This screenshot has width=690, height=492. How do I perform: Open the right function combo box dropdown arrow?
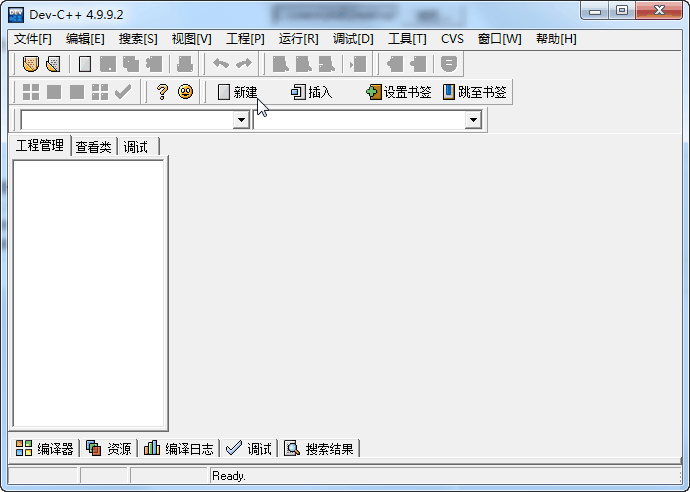[473, 120]
